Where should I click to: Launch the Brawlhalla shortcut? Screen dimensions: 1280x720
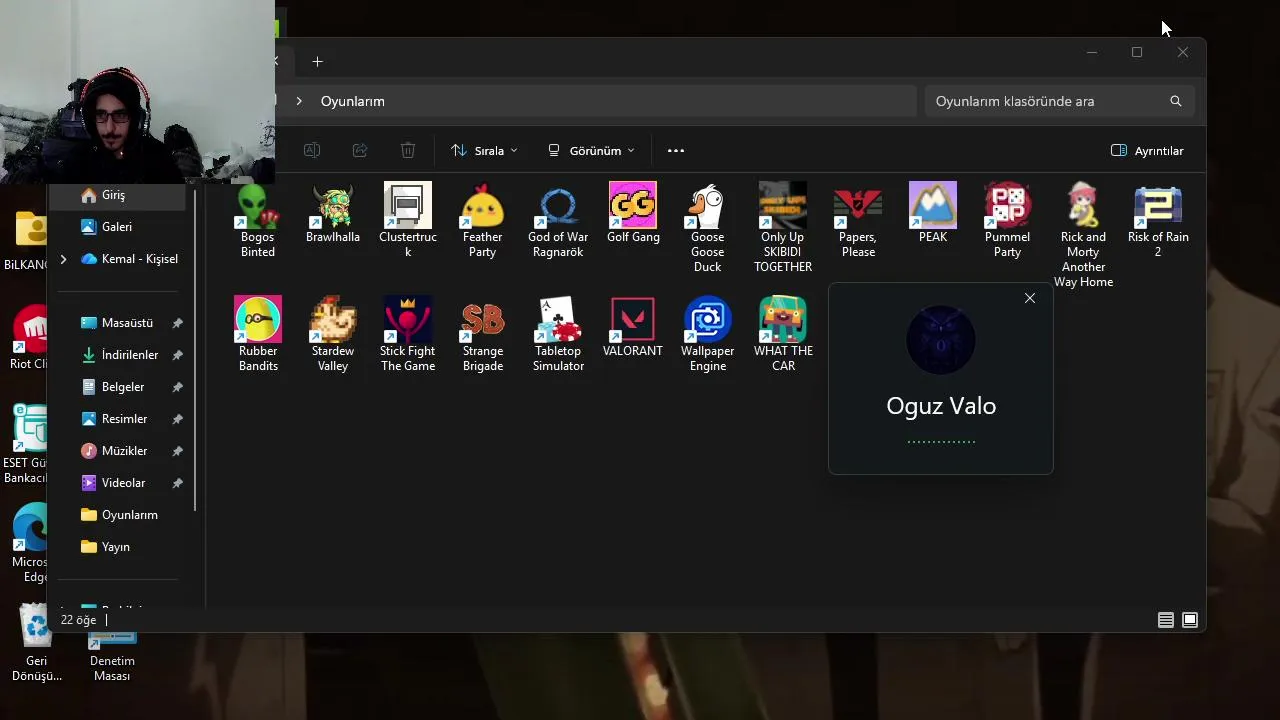pyautogui.click(x=332, y=214)
